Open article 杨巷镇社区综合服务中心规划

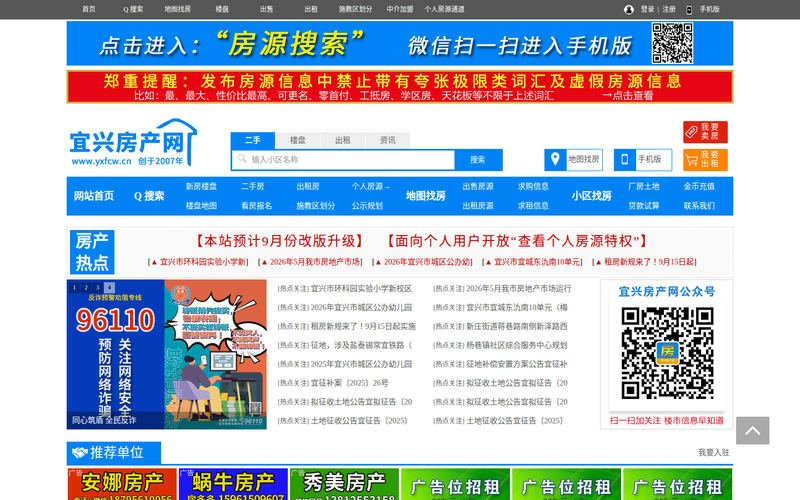pos(517,345)
